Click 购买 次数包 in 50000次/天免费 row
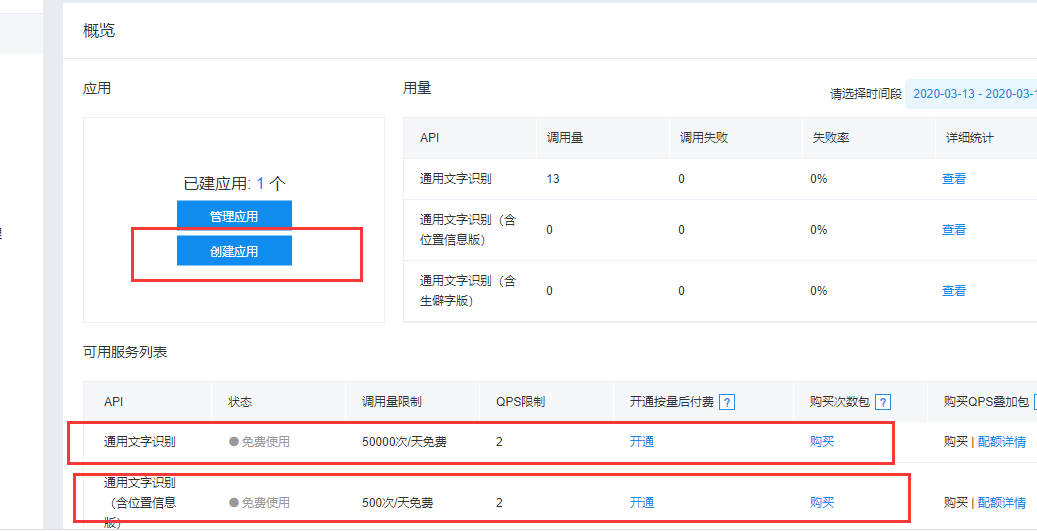 pos(822,442)
